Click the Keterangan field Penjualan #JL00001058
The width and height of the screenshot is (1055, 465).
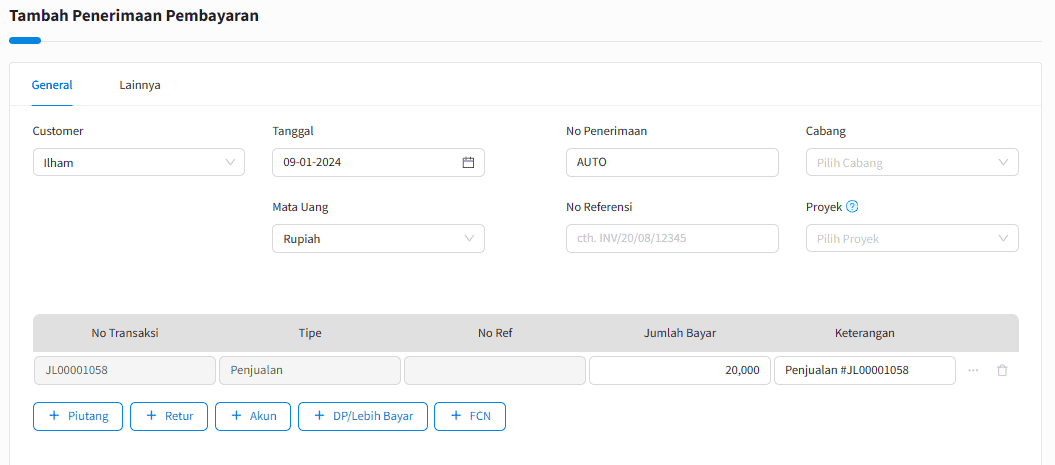coord(865,370)
